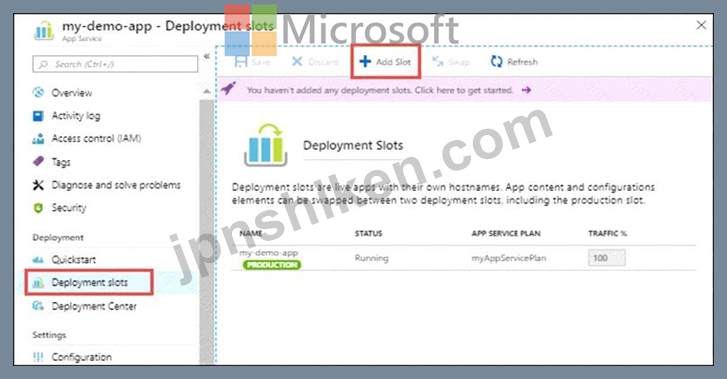
Task: Click the Swap label in the toolbar
Action: pyautogui.click(x=459, y=62)
